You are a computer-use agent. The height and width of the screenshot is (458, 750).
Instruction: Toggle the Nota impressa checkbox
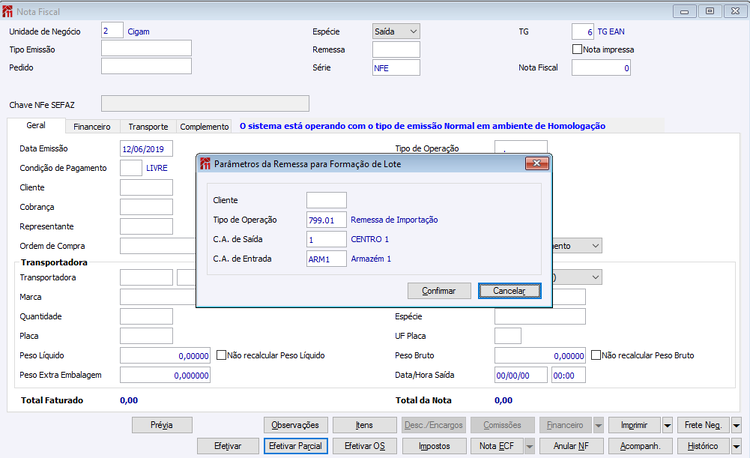click(577, 49)
